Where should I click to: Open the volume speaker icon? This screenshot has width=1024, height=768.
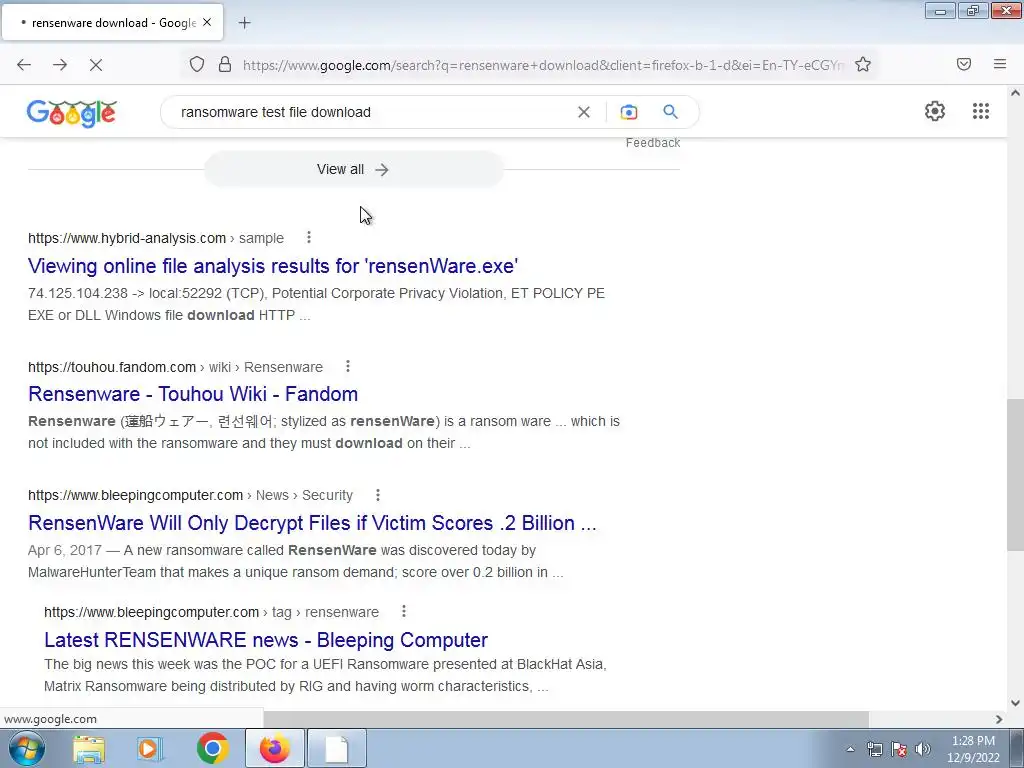click(x=922, y=749)
